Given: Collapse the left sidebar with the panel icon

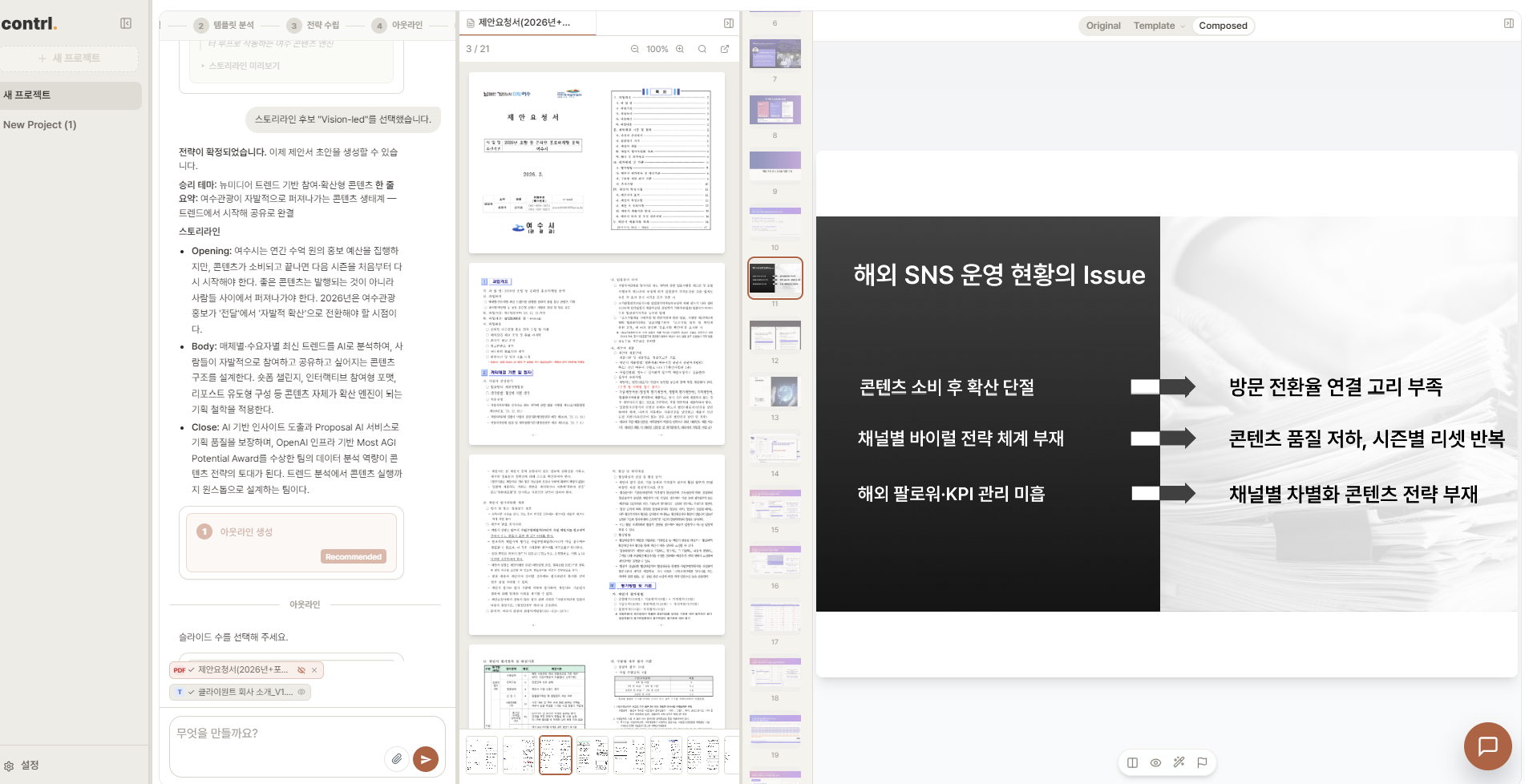Looking at the screenshot, I should 126,23.
